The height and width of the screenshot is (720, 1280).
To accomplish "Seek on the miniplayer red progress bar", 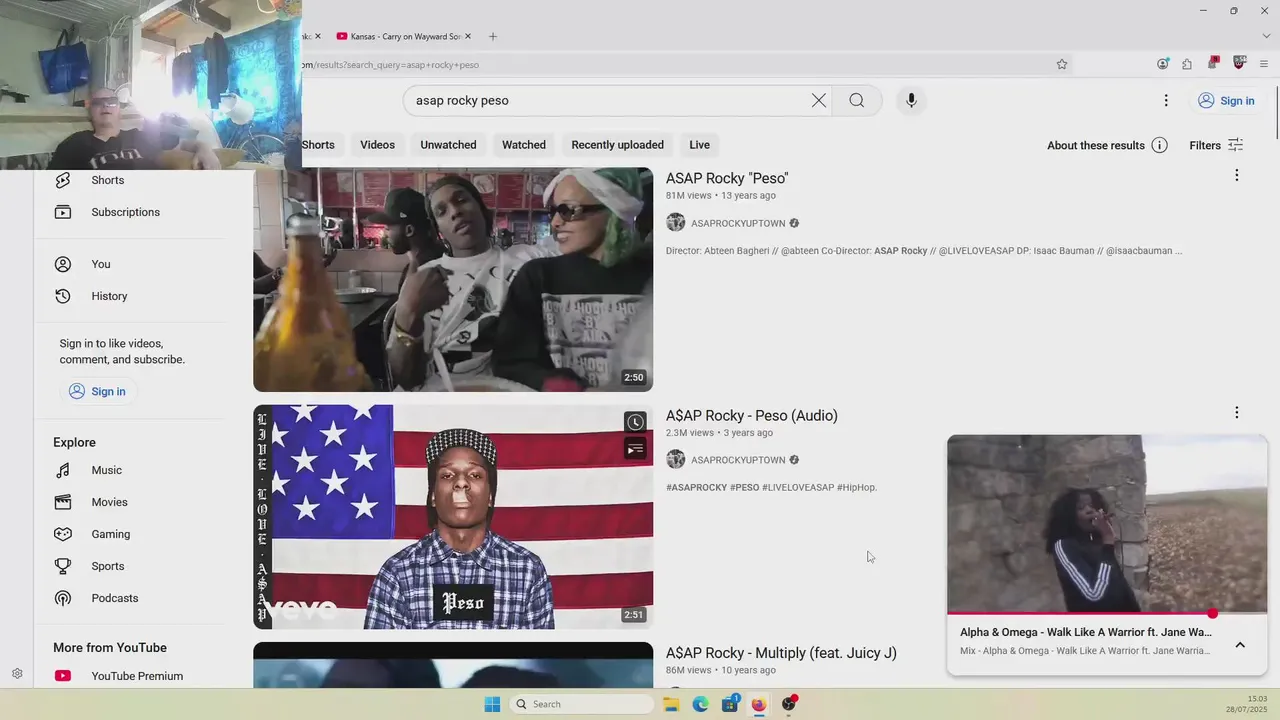I will [x=1107, y=613].
